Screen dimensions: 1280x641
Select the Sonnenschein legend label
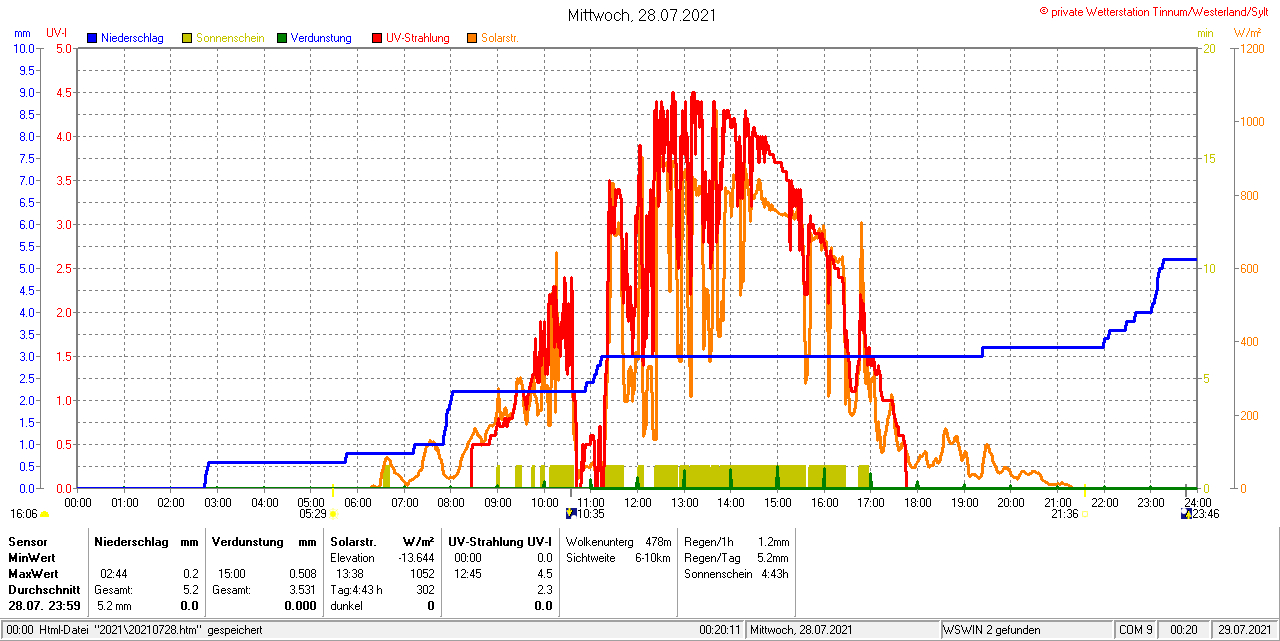(230, 38)
